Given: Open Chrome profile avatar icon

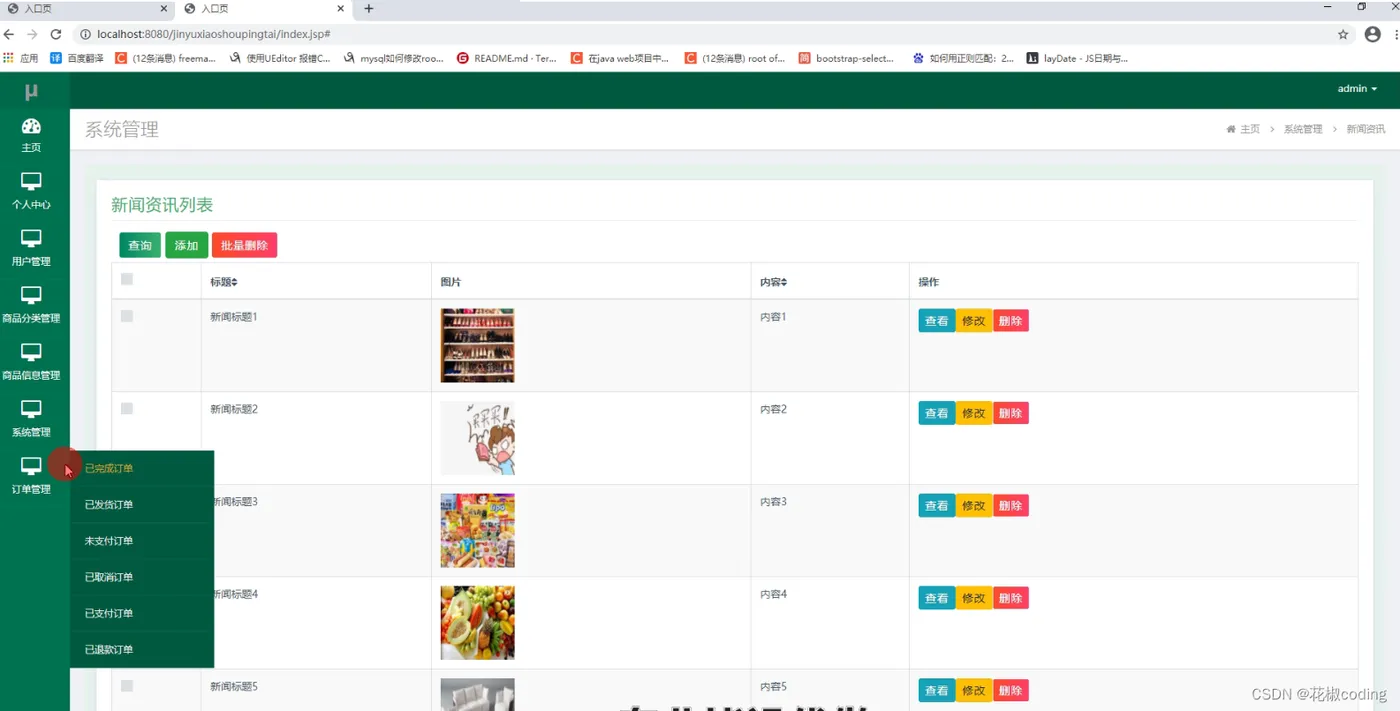Looking at the screenshot, I should point(1372,34).
